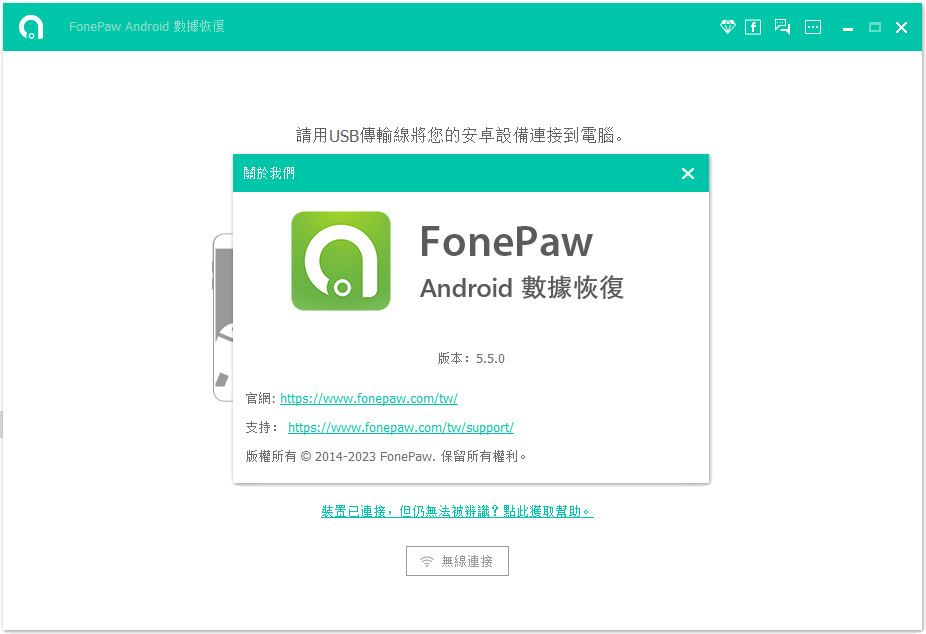
Task: Open the support link fonepaw.com/tw/support/
Action: (401, 427)
